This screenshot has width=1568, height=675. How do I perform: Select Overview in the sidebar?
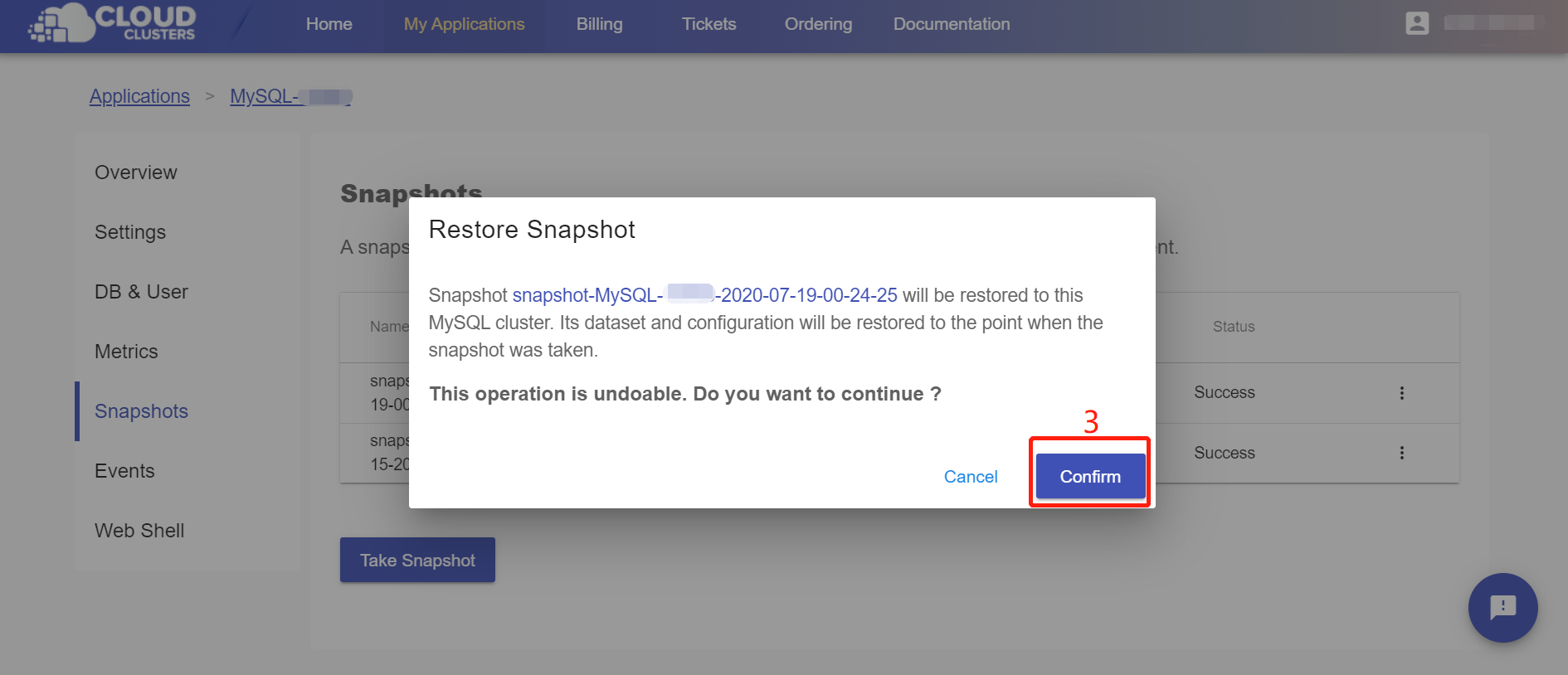pyautogui.click(x=136, y=172)
